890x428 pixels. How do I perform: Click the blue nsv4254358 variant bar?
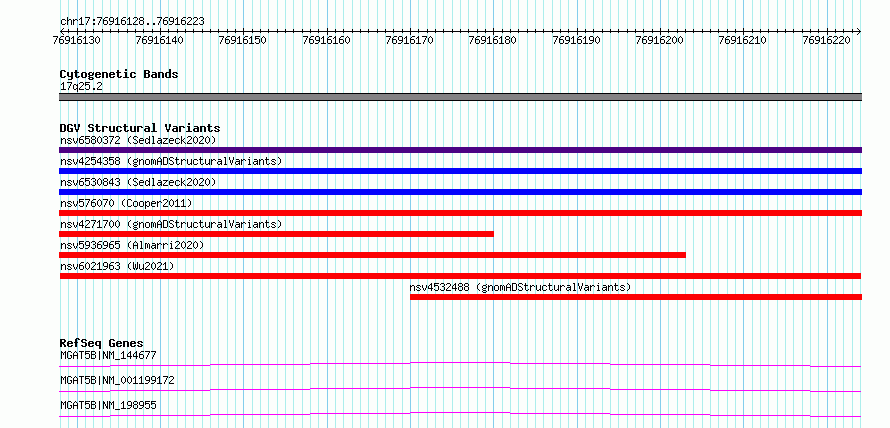[460, 171]
